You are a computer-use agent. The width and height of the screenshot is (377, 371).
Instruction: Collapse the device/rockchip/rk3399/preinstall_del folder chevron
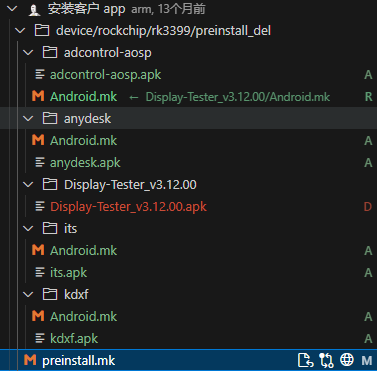20,31
